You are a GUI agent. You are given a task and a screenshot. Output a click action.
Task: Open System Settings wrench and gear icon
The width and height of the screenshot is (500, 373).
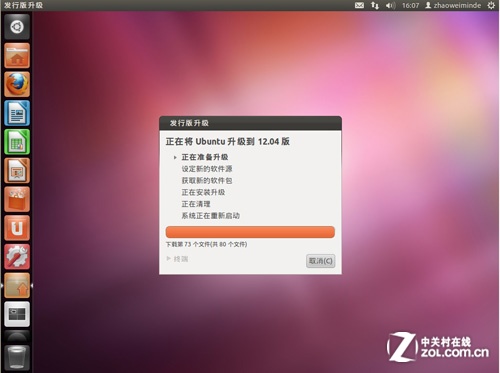pyautogui.click(x=17, y=257)
